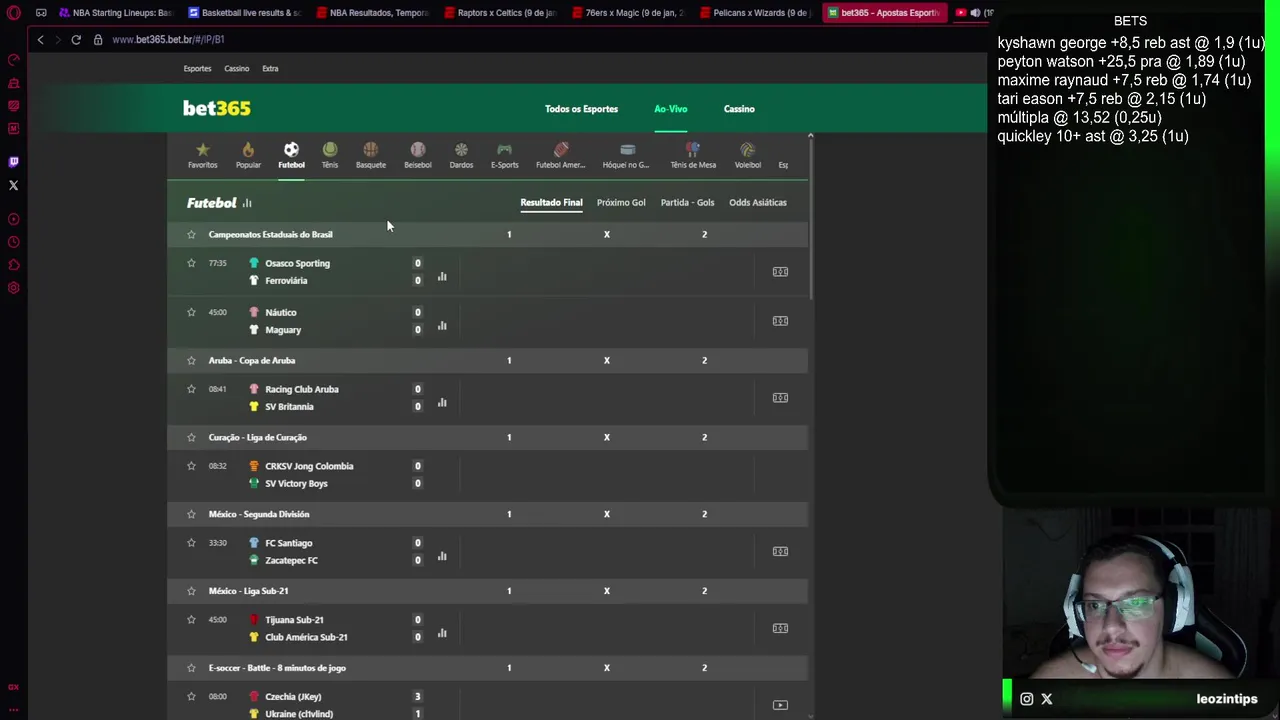Select the Popular flame sport icon
Viewport: 1280px width, 720px height.
click(248, 155)
